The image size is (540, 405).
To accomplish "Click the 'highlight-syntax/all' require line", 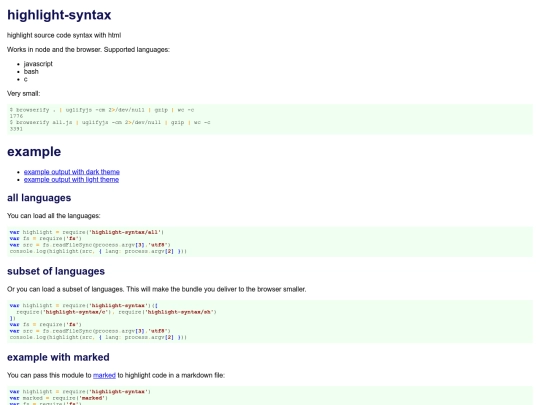I will pyautogui.click(x=87, y=232).
